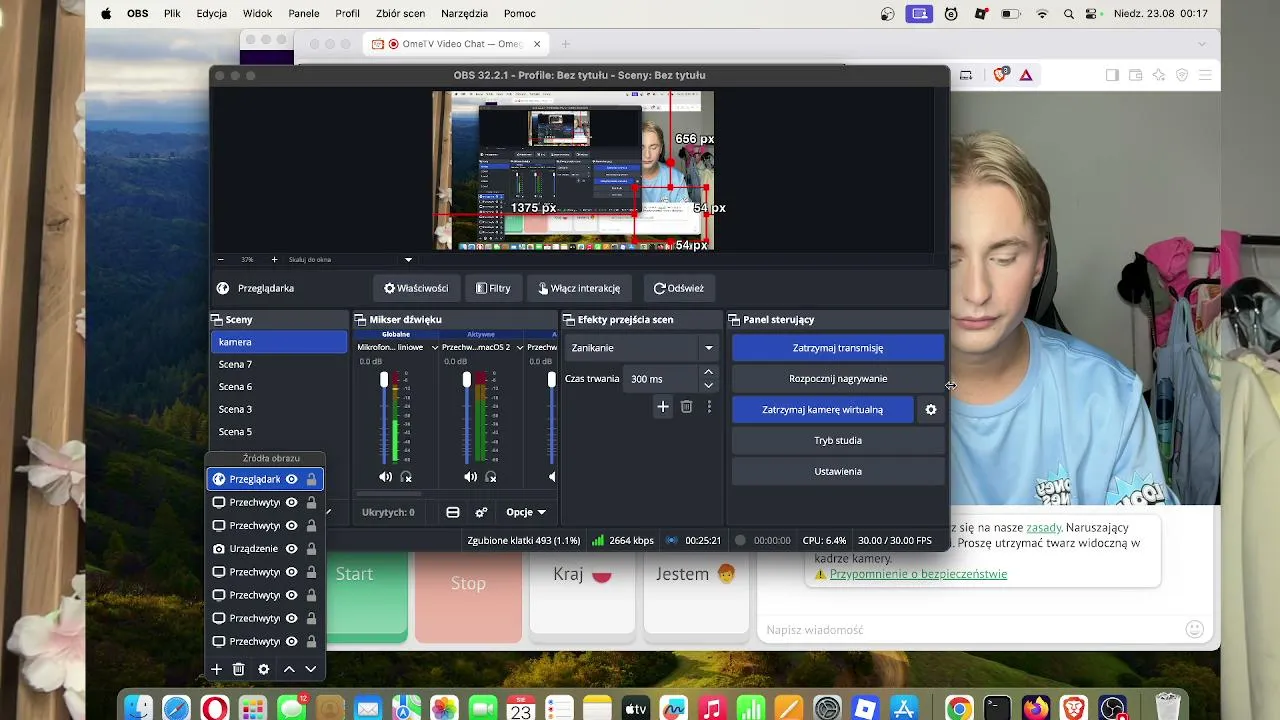
Task: Toggle monitoring headphones for Mikrofon channel
Action: (406, 477)
